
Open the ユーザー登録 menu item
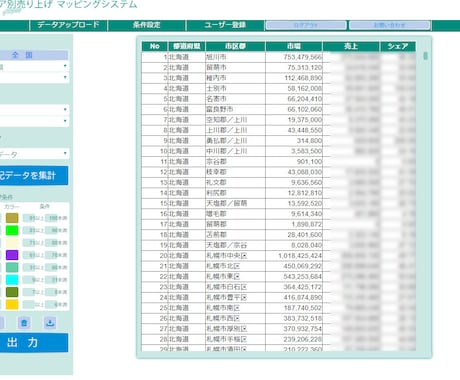click(225, 25)
